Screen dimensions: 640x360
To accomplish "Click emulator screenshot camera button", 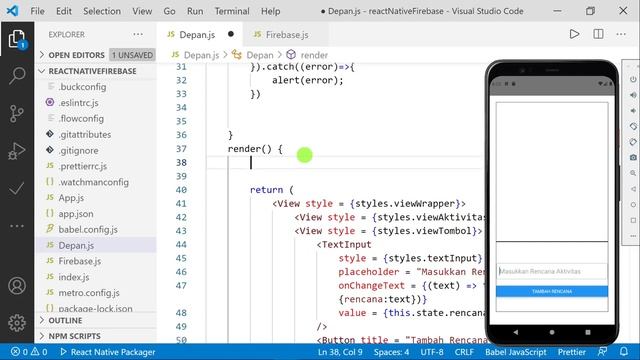I will tap(633, 157).
